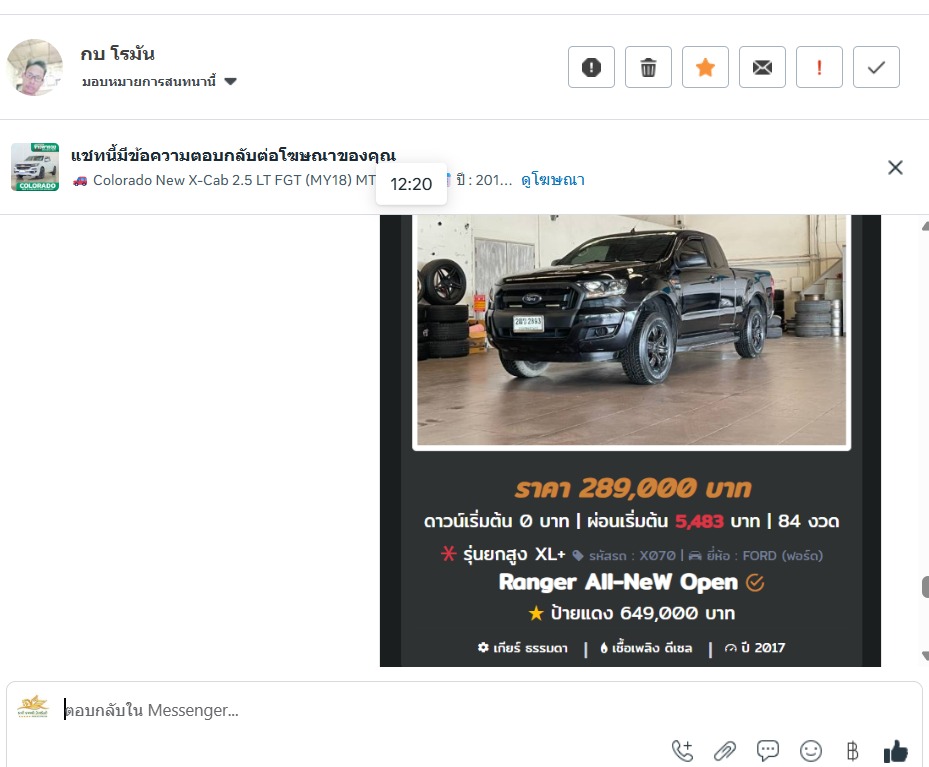Delete conversation using trash can icon

point(648,67)
